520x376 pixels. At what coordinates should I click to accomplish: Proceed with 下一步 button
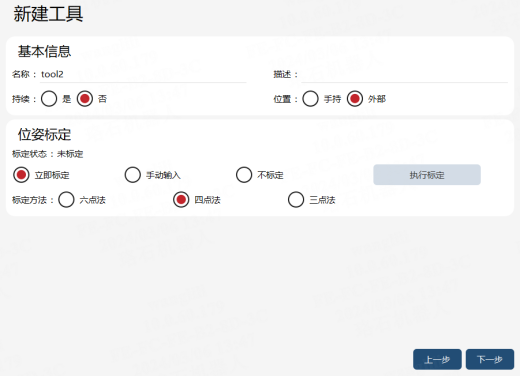(490, 359)
